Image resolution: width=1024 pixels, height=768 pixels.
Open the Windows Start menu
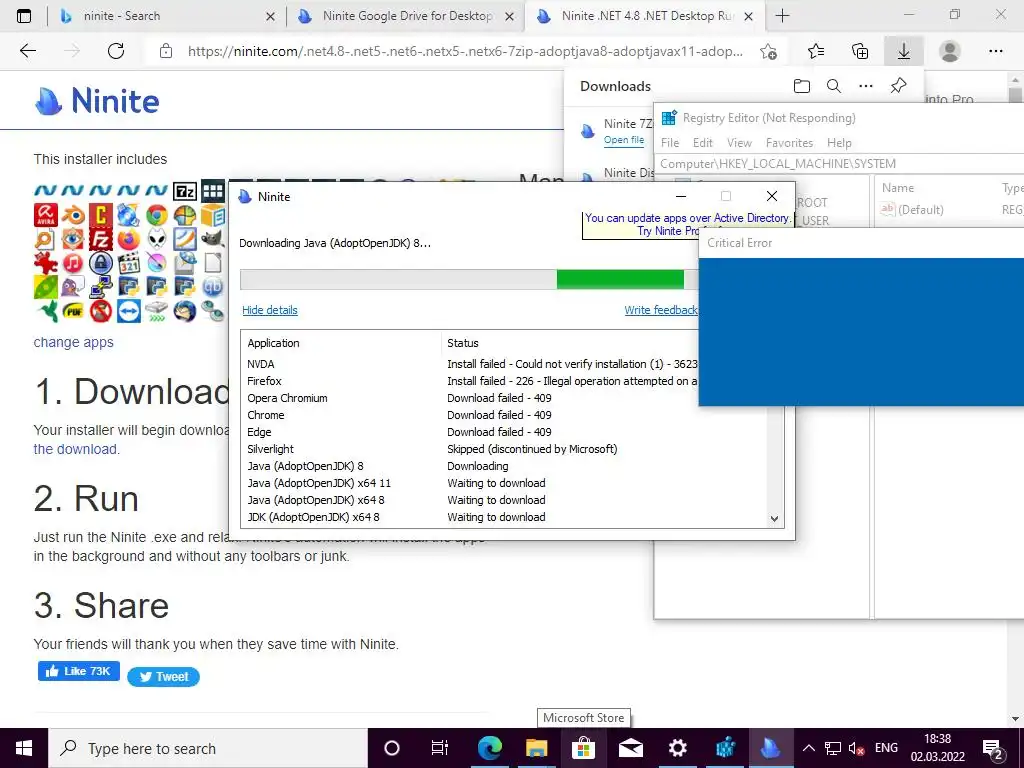[24, 748]
